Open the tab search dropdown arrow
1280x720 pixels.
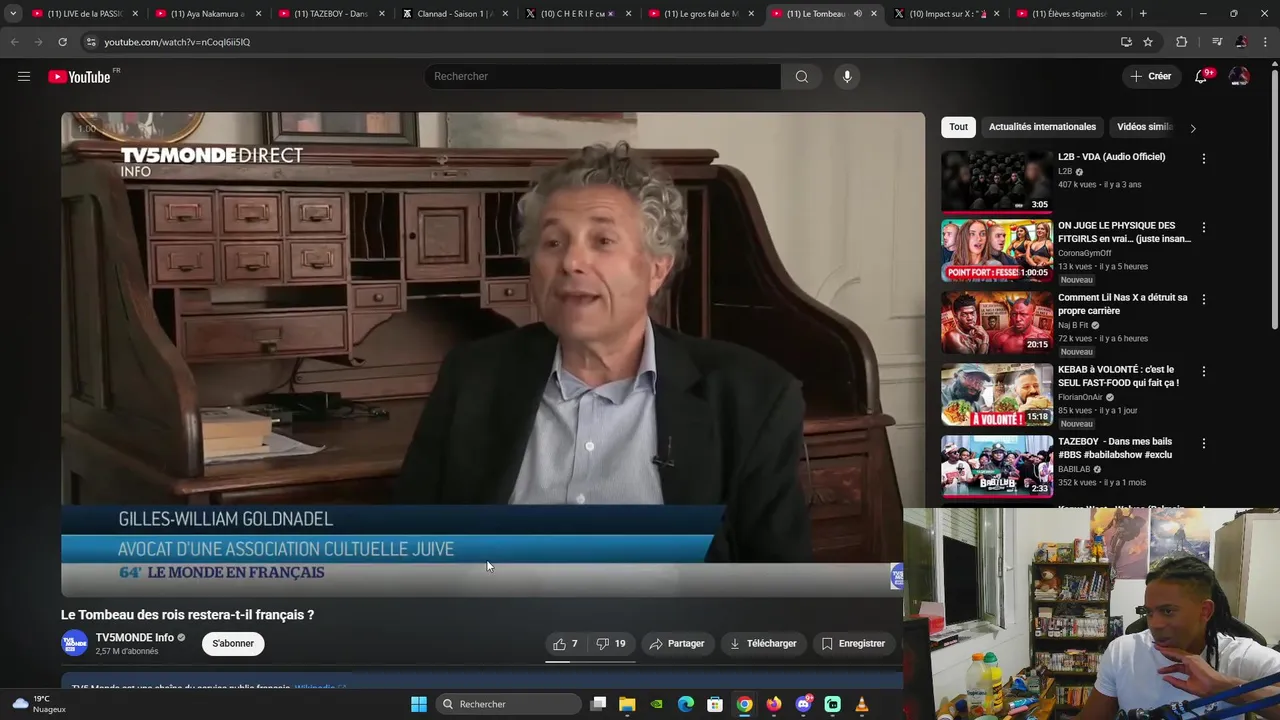(13, 14)
